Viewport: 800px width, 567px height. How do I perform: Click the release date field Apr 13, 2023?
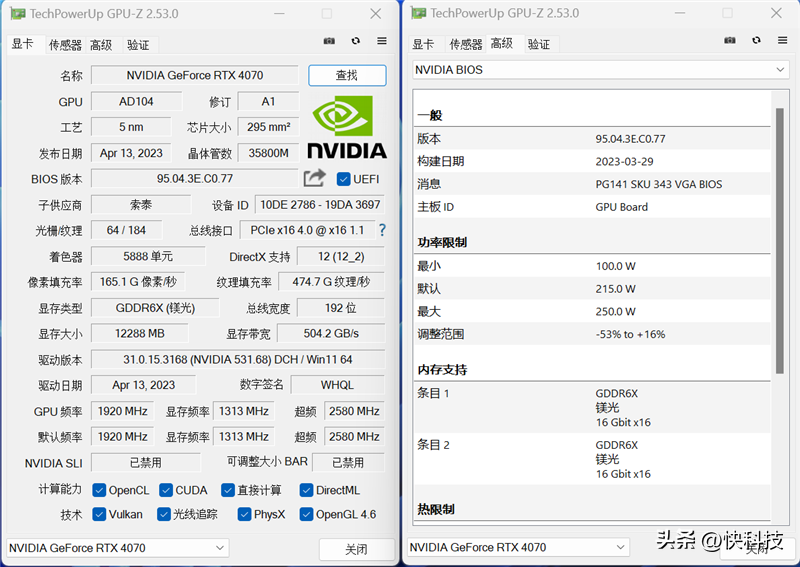[131, 153]
